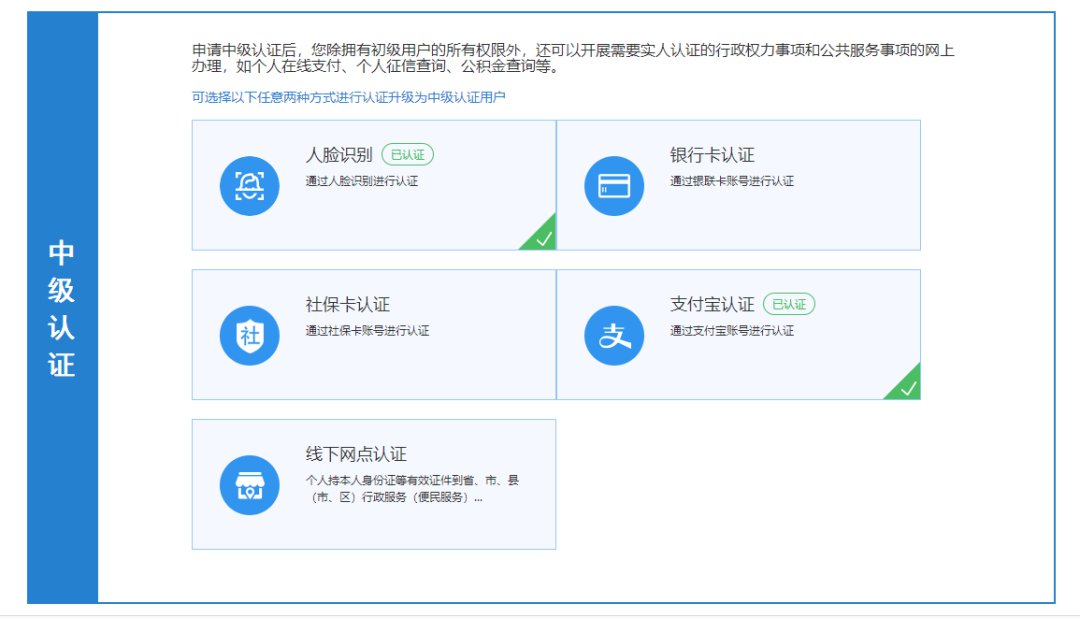Click 通过支付宝账号进行认证 description

coord(732,330)
